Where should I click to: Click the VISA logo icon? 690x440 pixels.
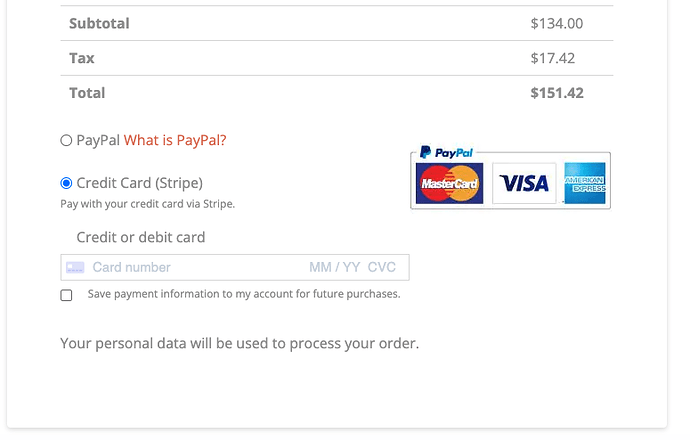(x=524, y=183)
